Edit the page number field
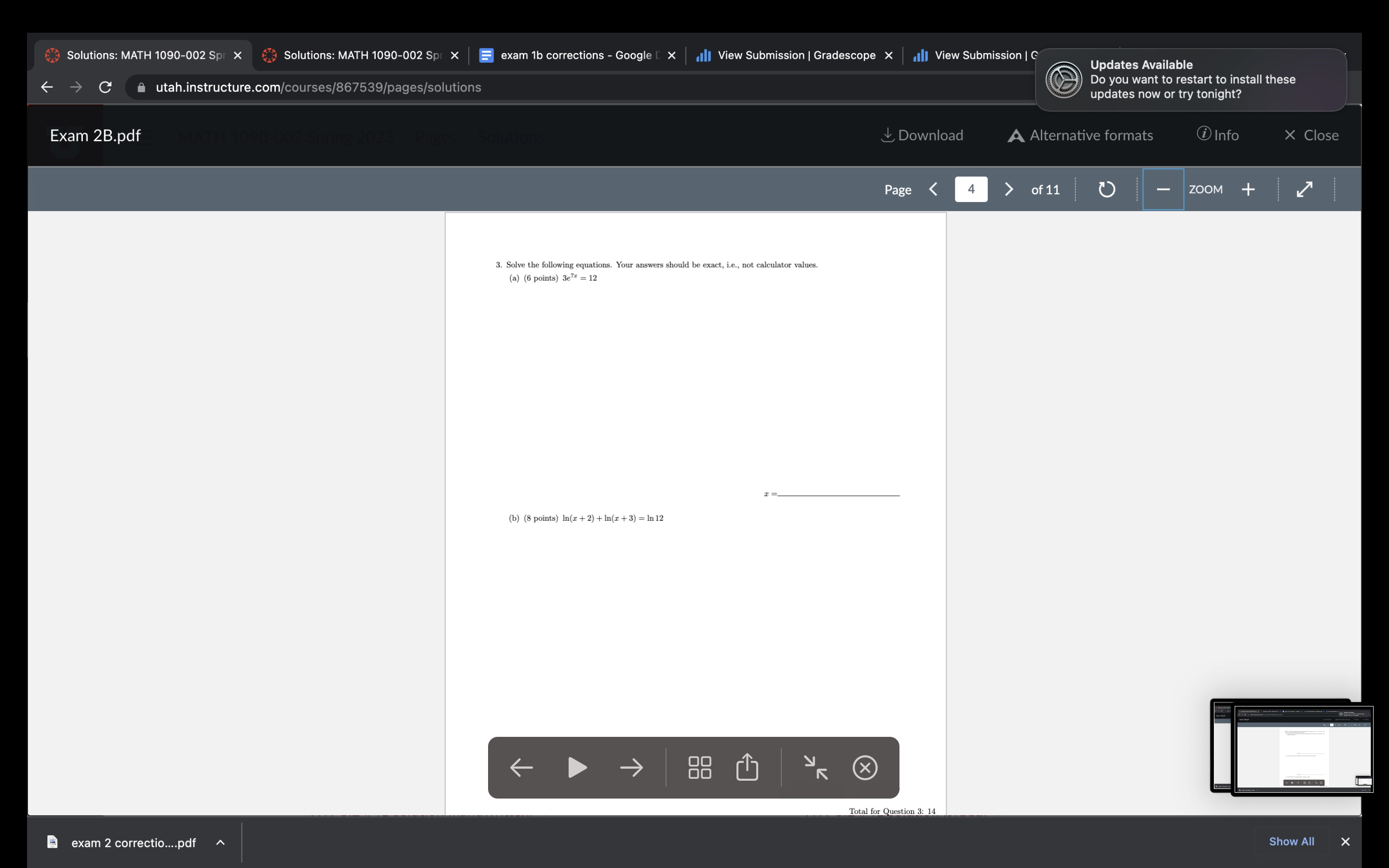Viewport: 1389px width, 868px height. [x=970, y=190]
